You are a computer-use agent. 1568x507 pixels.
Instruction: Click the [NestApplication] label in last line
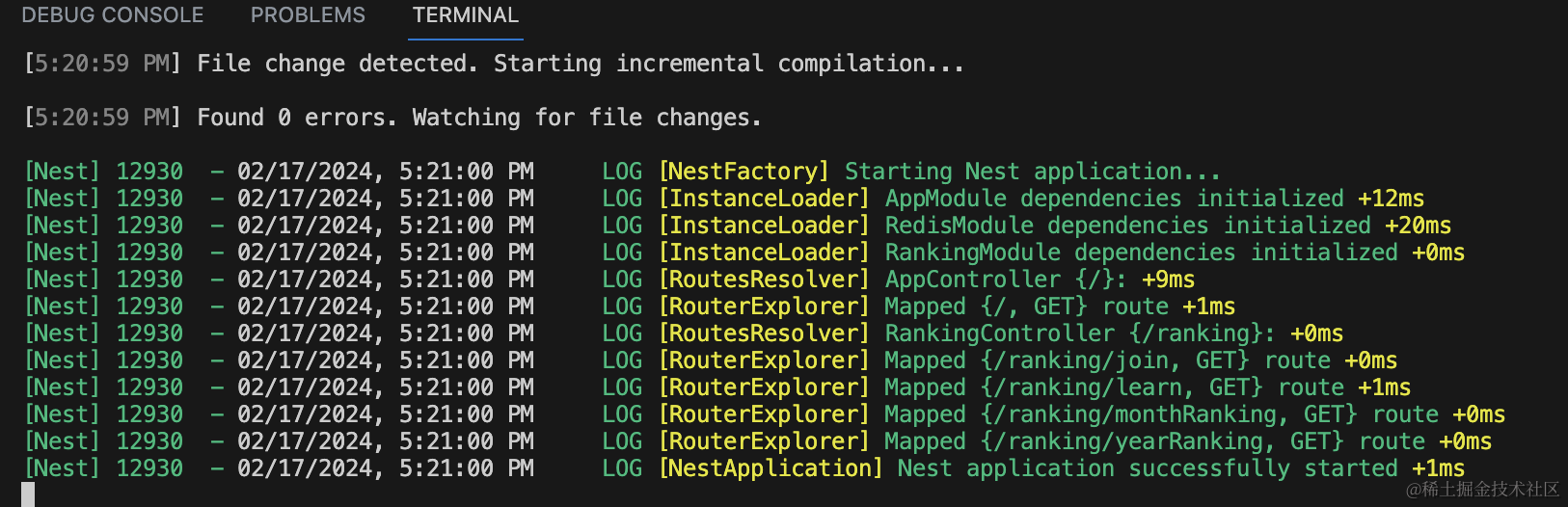pos(770,468)
